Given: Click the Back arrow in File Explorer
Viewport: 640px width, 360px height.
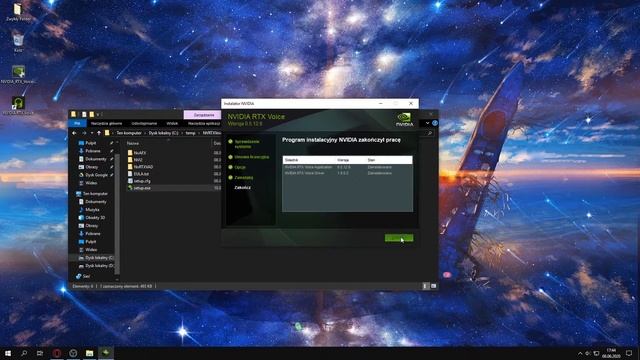Looking at the screenshot, I should click(x=74, y=133).
